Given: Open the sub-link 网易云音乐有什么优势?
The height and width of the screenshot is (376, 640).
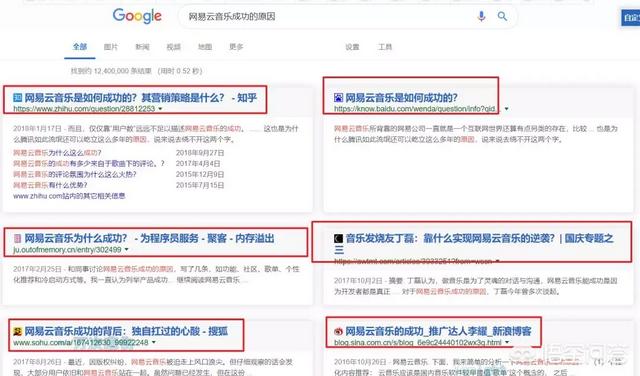Looking at the screenshot, I should pos(50,185).
